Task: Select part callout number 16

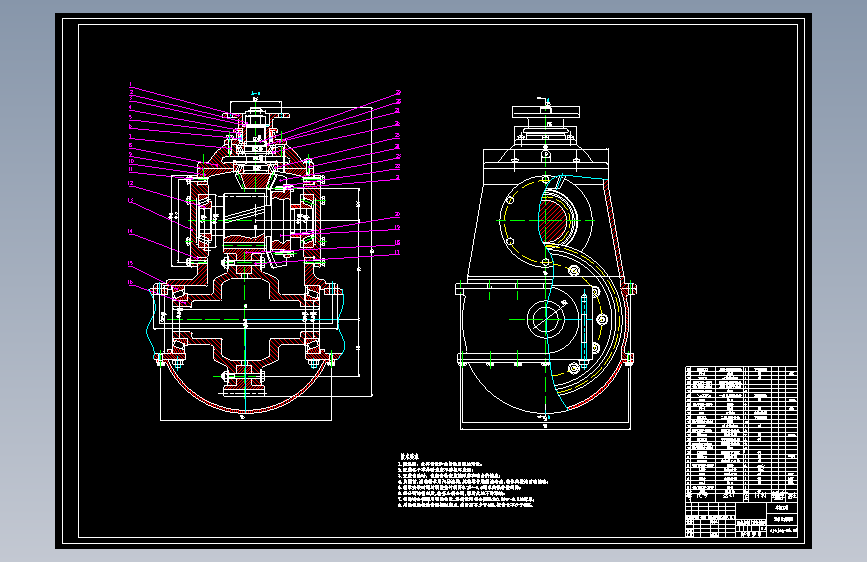Action: point(130,283)
